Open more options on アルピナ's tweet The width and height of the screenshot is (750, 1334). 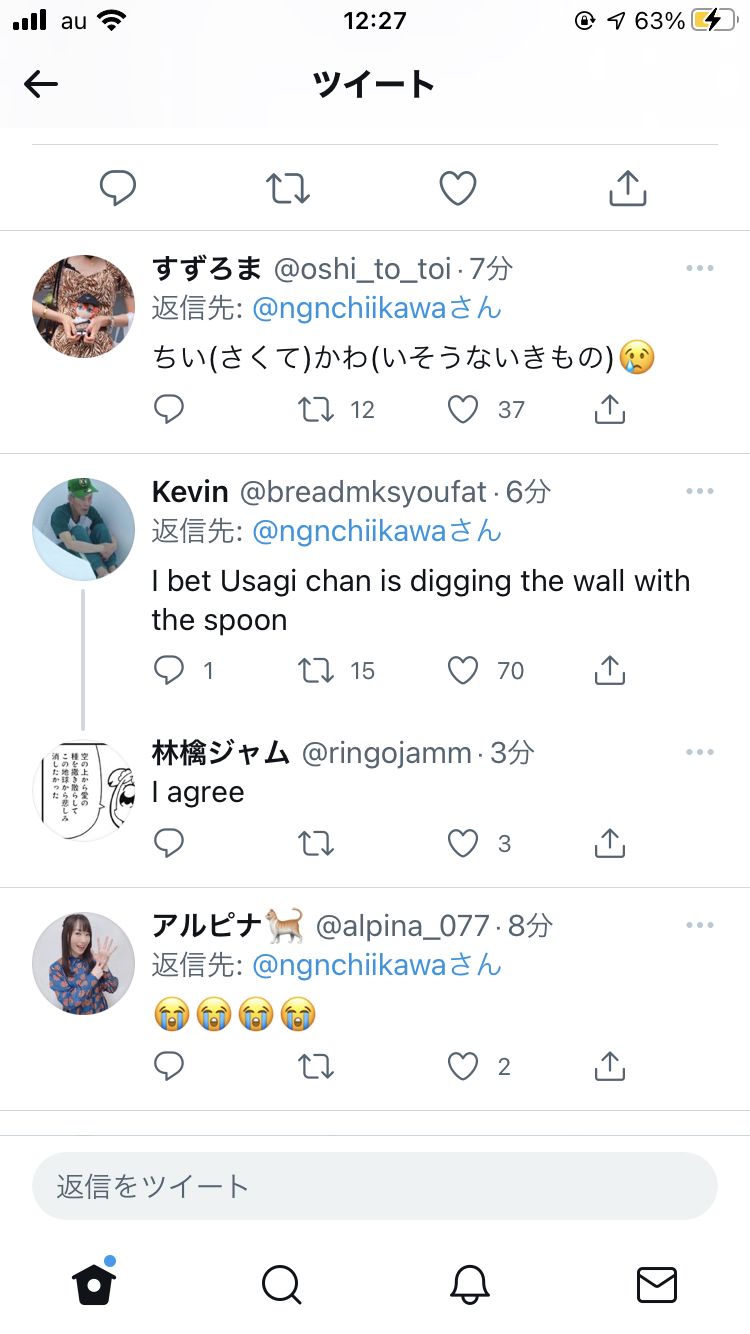[x=700, y=926]
